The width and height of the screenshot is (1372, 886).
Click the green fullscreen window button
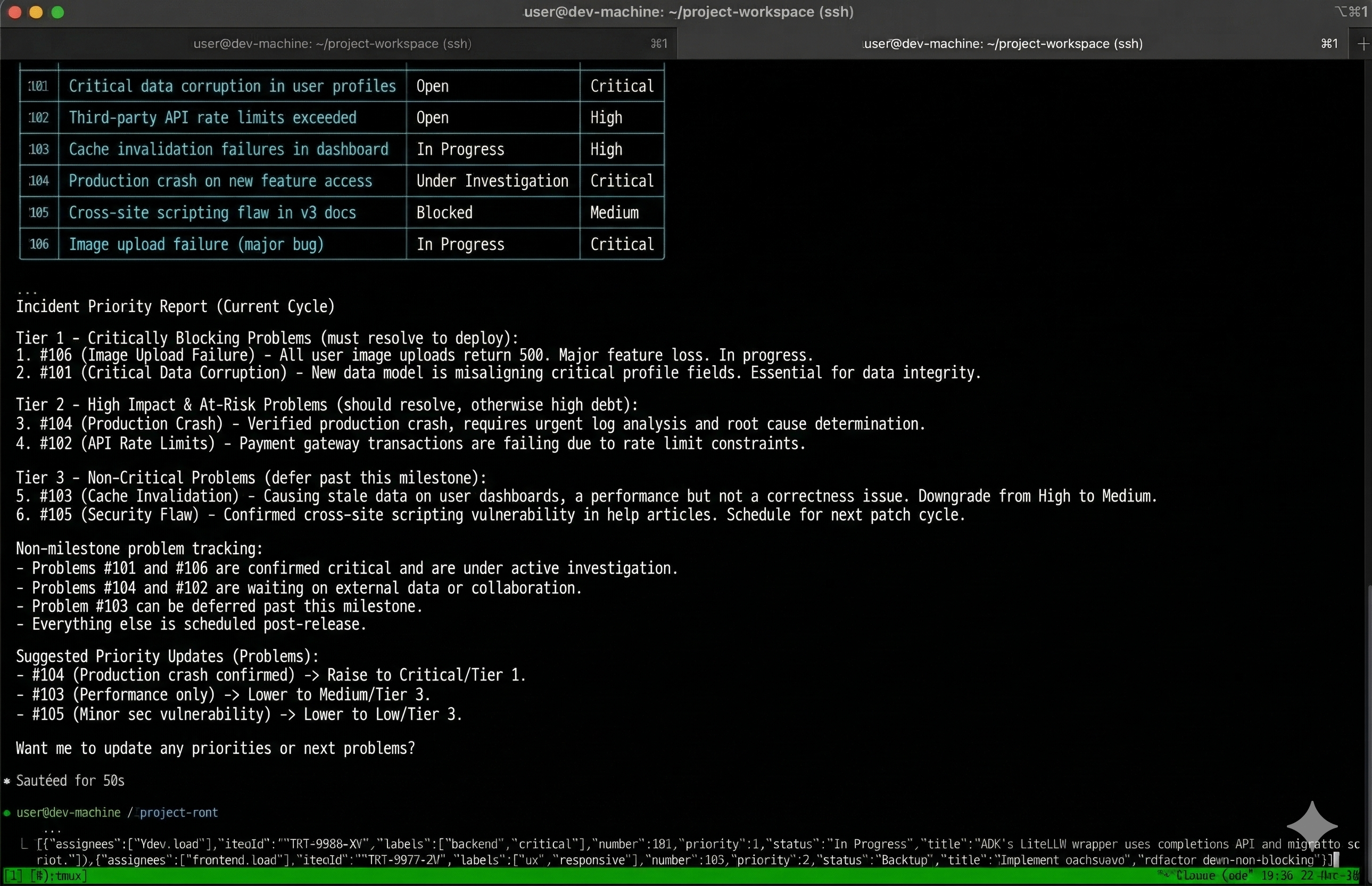click(57, 12)
